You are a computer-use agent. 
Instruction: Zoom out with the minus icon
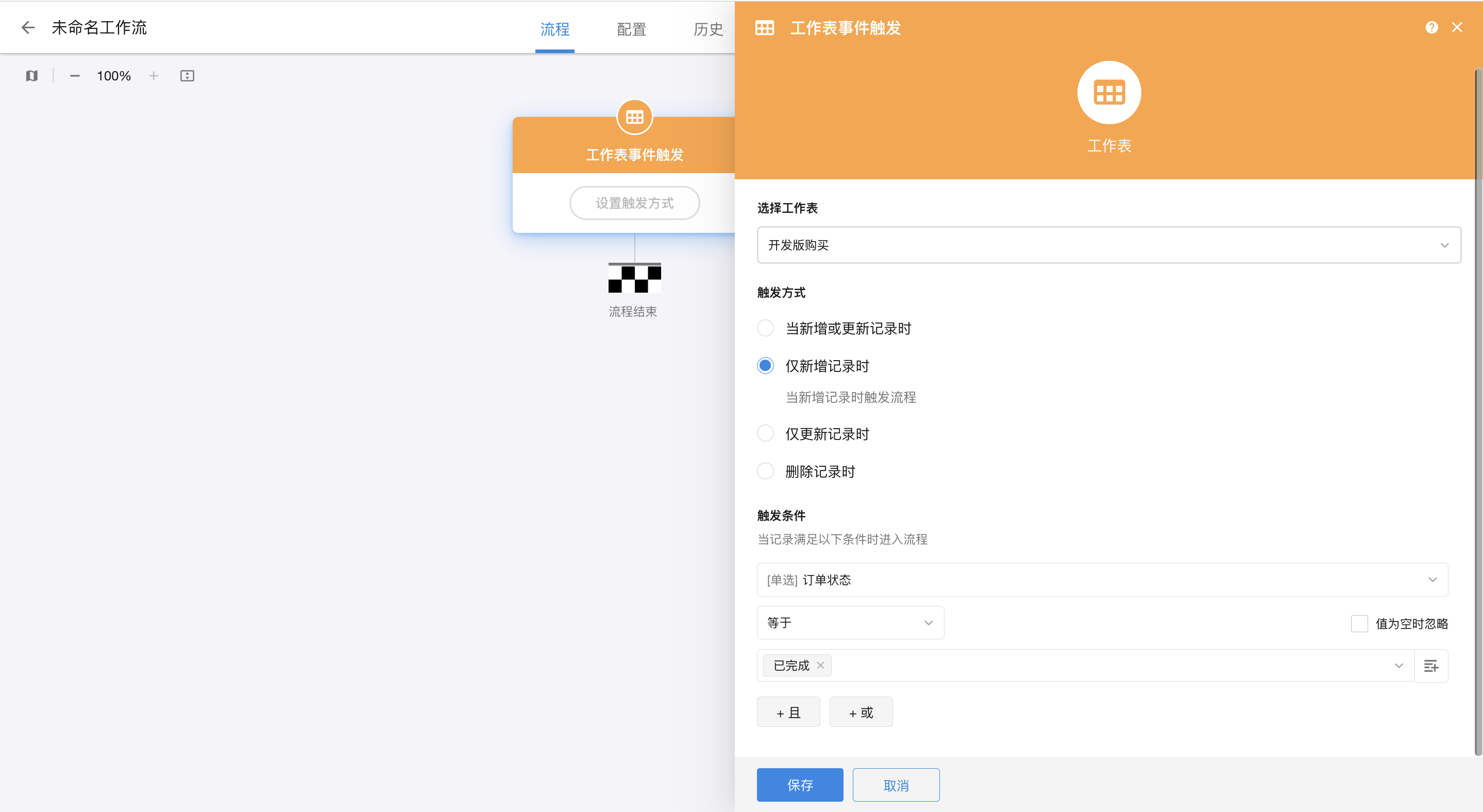click(x=75, y=76)
